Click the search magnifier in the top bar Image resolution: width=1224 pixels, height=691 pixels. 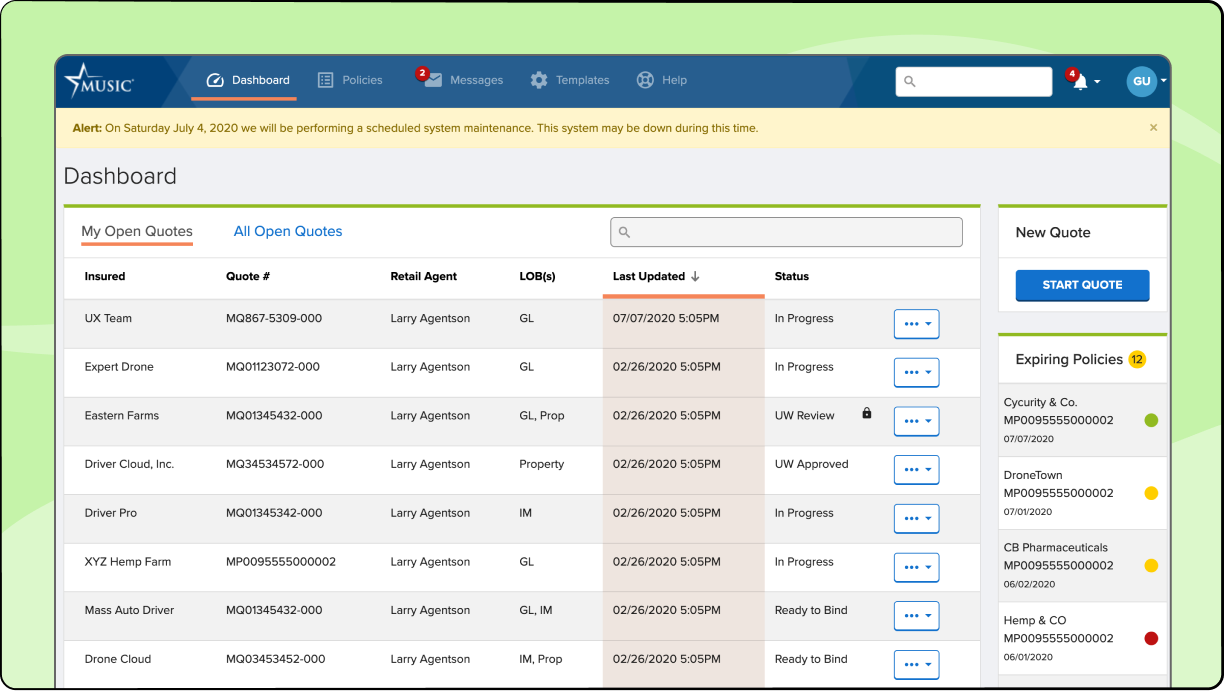[910, 82]
